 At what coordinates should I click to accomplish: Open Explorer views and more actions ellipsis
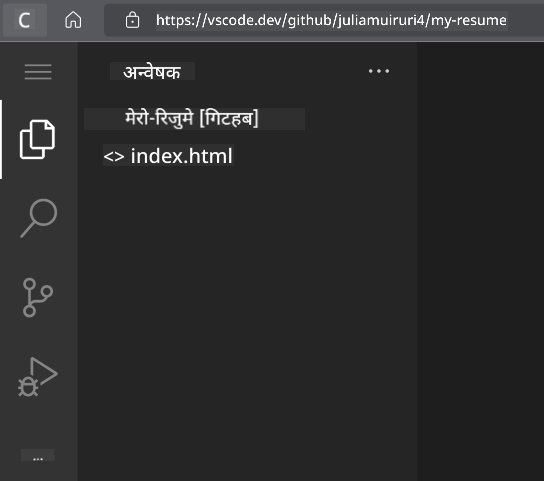point(379,71)
